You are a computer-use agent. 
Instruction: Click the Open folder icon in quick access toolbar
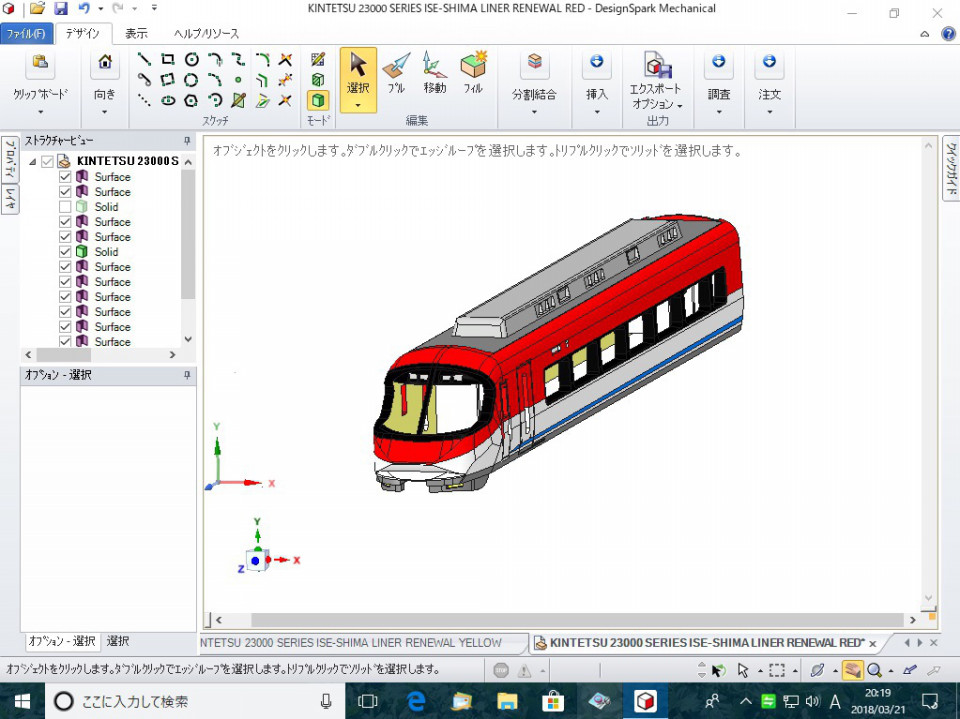pos(37,9)
